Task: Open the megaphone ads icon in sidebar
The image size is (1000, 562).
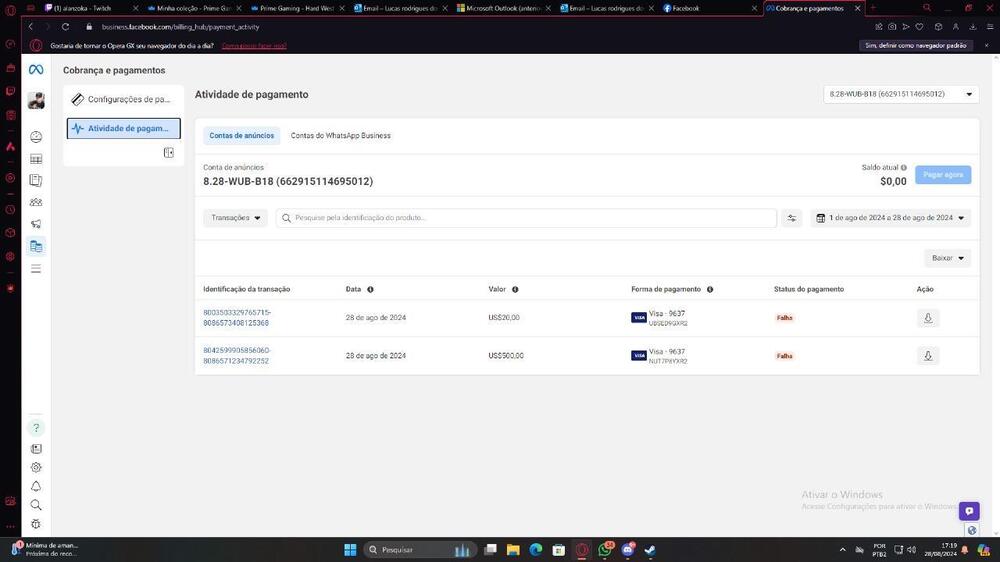Action: tap(36, 224)
